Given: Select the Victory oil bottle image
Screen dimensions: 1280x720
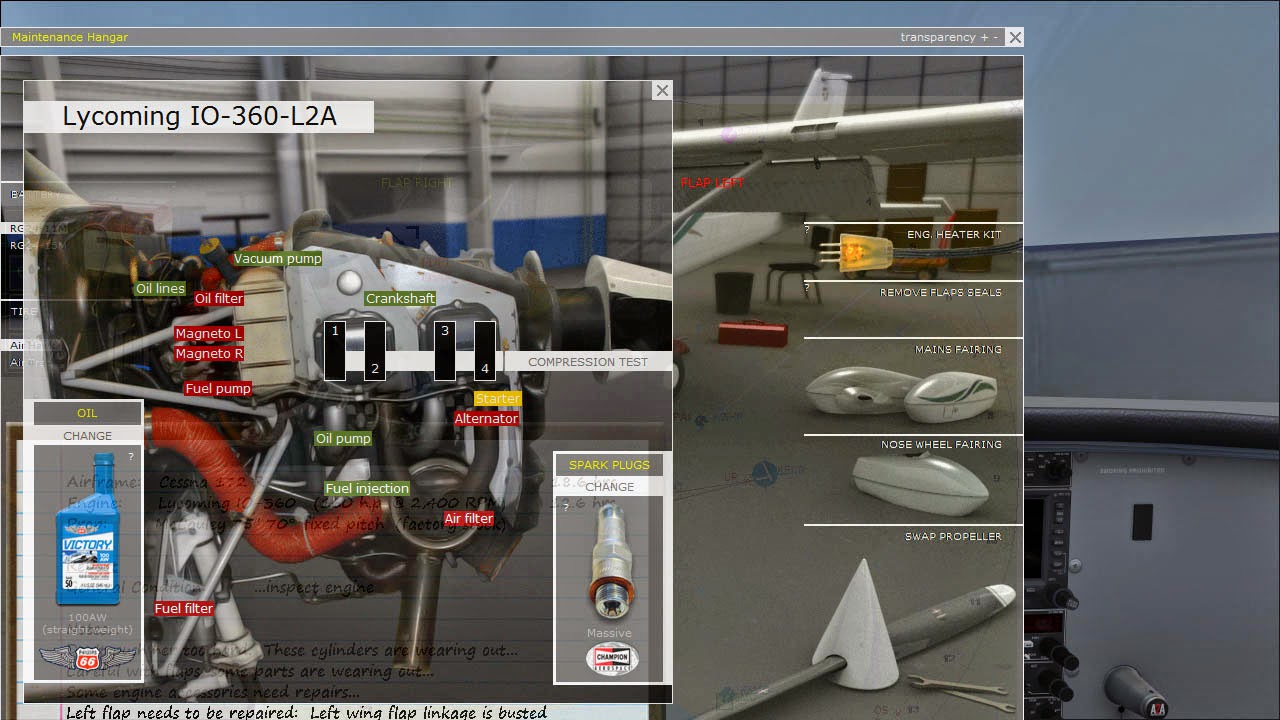Looking at the screenshot, I should [88, 528].
